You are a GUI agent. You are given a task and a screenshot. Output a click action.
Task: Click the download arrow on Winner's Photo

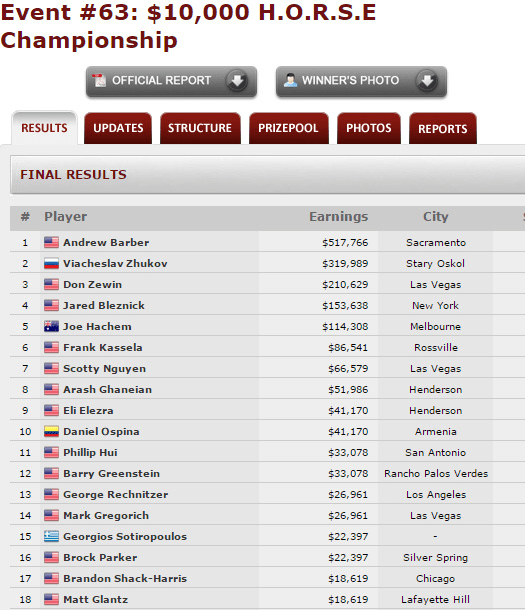[427, 81]
